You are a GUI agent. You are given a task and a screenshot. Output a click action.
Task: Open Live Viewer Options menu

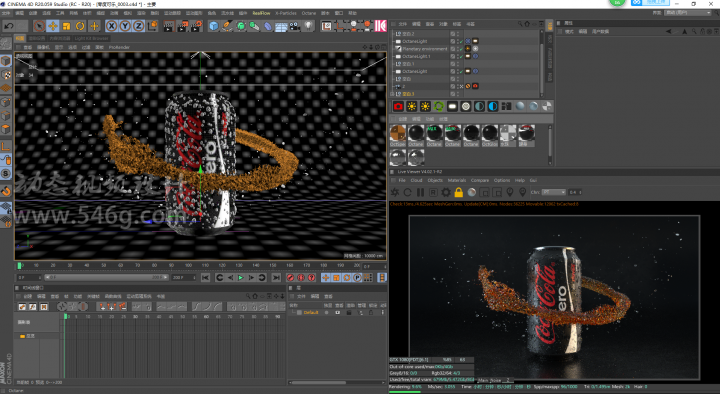(x=502, y=180)
